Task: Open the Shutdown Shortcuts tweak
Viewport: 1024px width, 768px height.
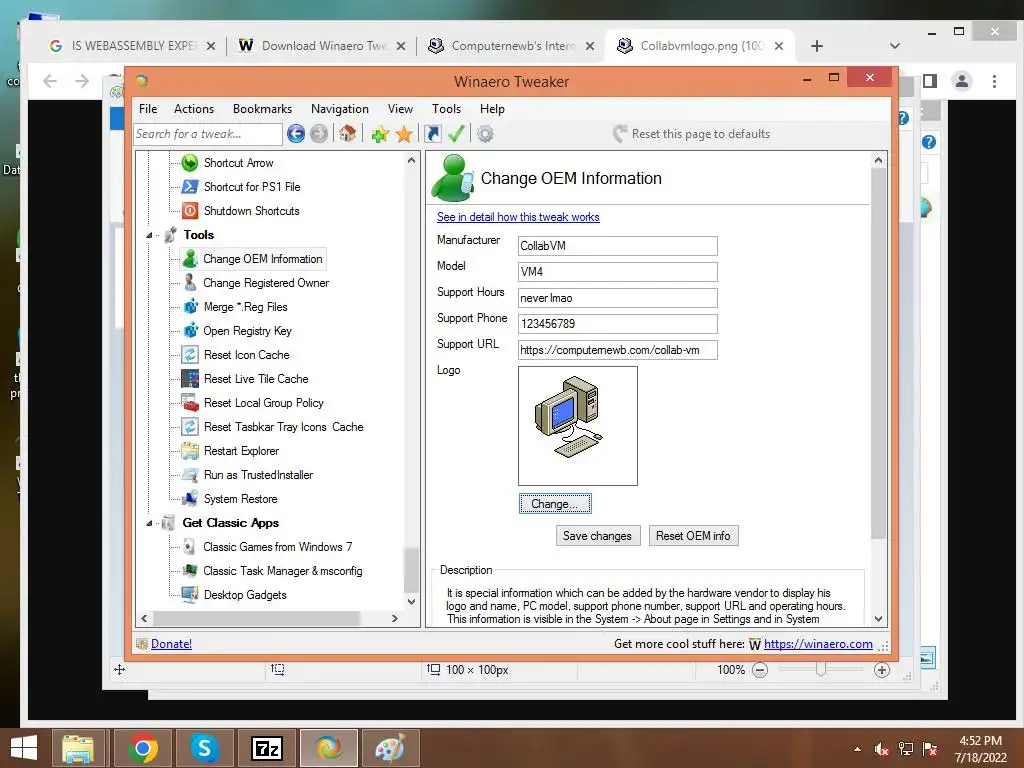Action: click(x=251, y=211)
